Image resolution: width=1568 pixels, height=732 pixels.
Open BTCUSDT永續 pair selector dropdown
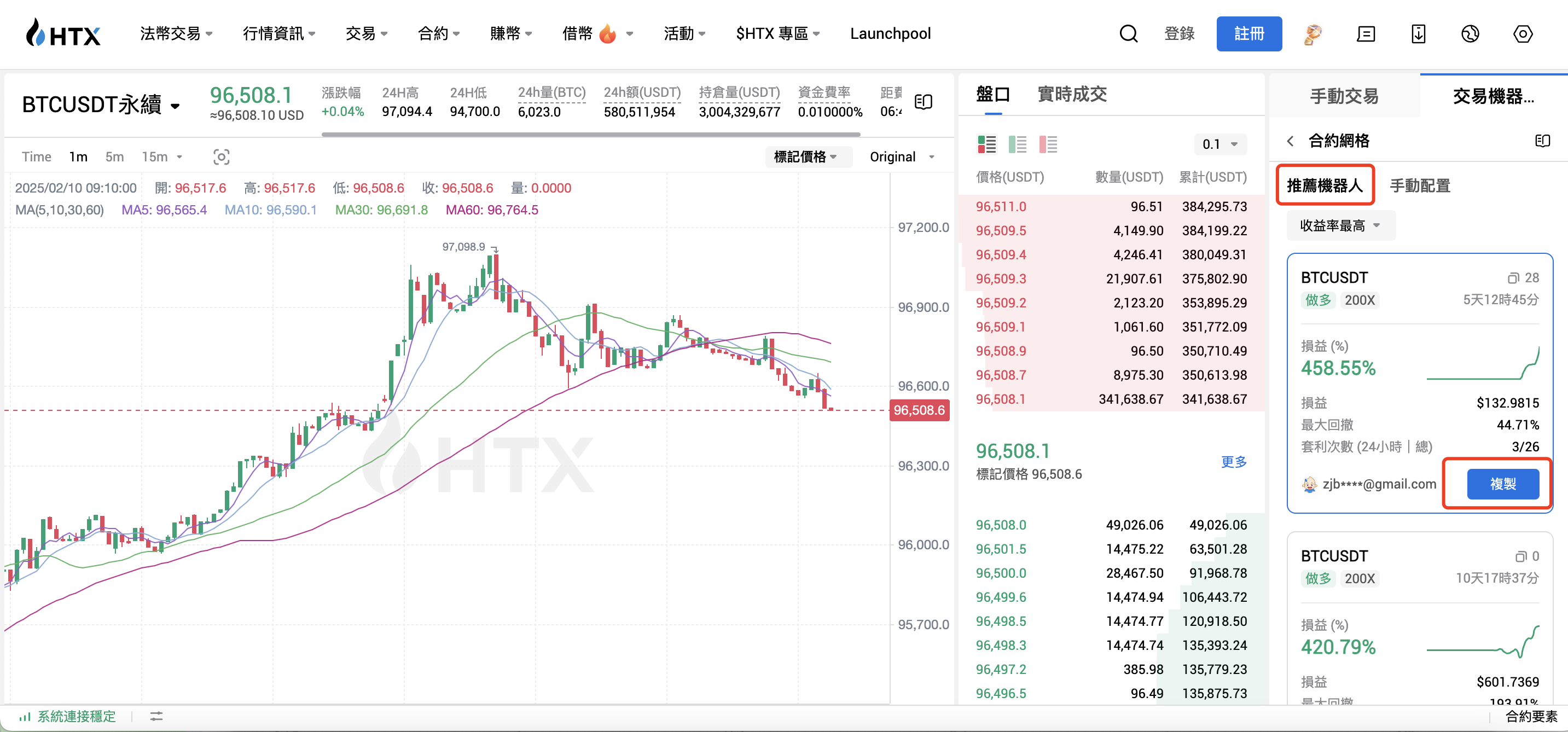pyautogui.click(x=101, y=104)
